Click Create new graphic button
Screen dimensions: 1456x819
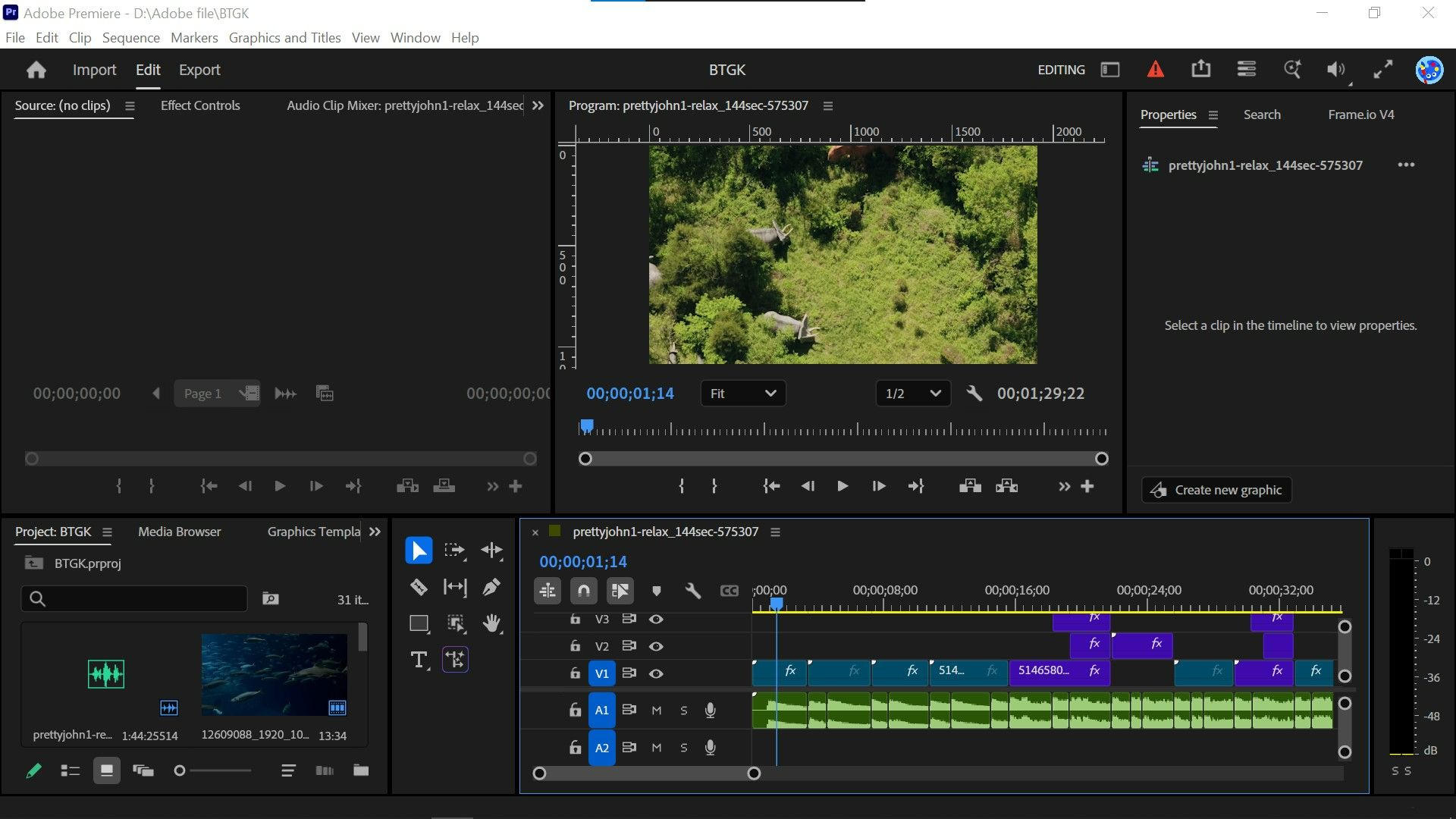point(1216,490)
